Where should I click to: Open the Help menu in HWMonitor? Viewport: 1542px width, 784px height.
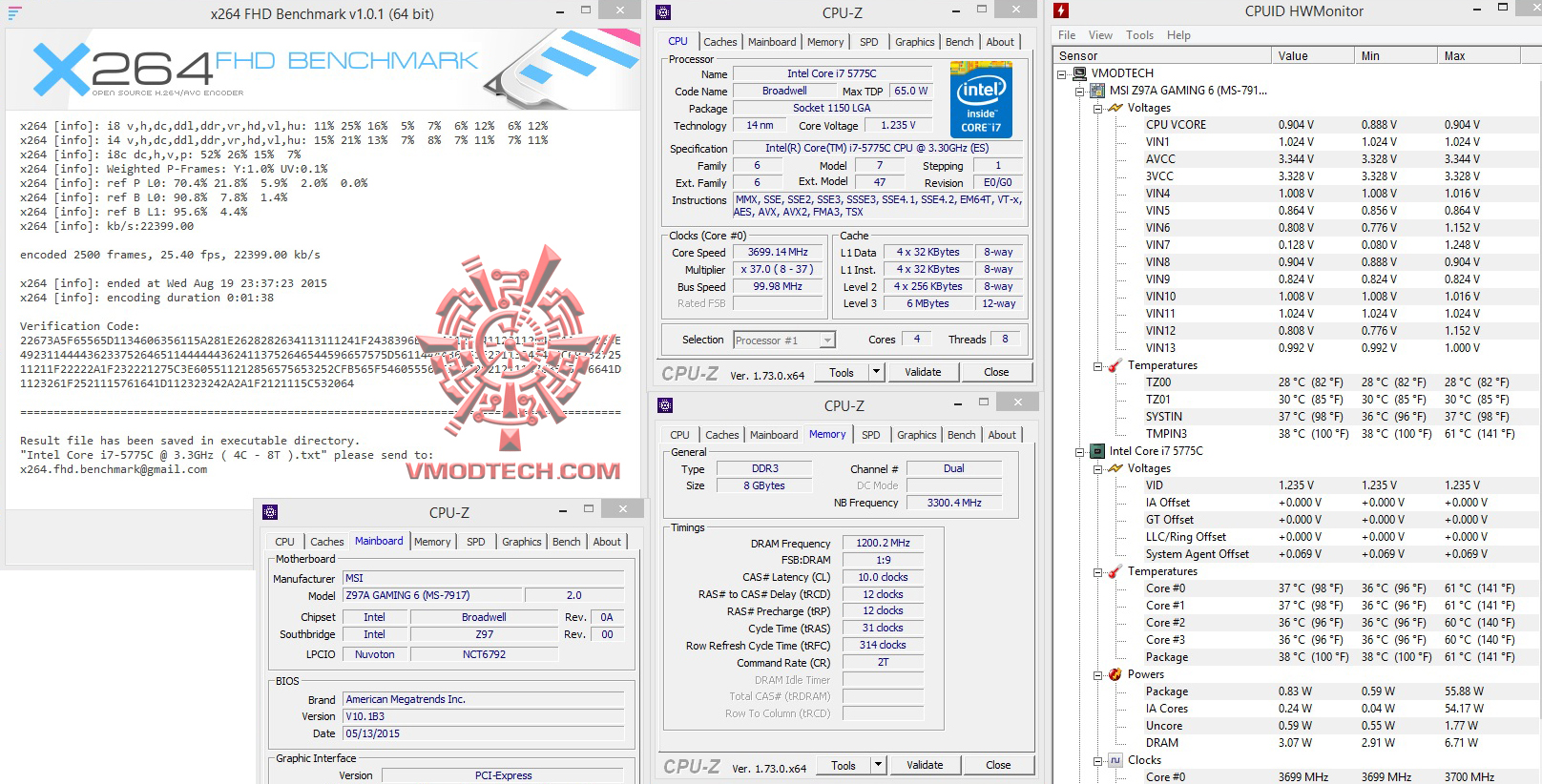coord(1178,35)
